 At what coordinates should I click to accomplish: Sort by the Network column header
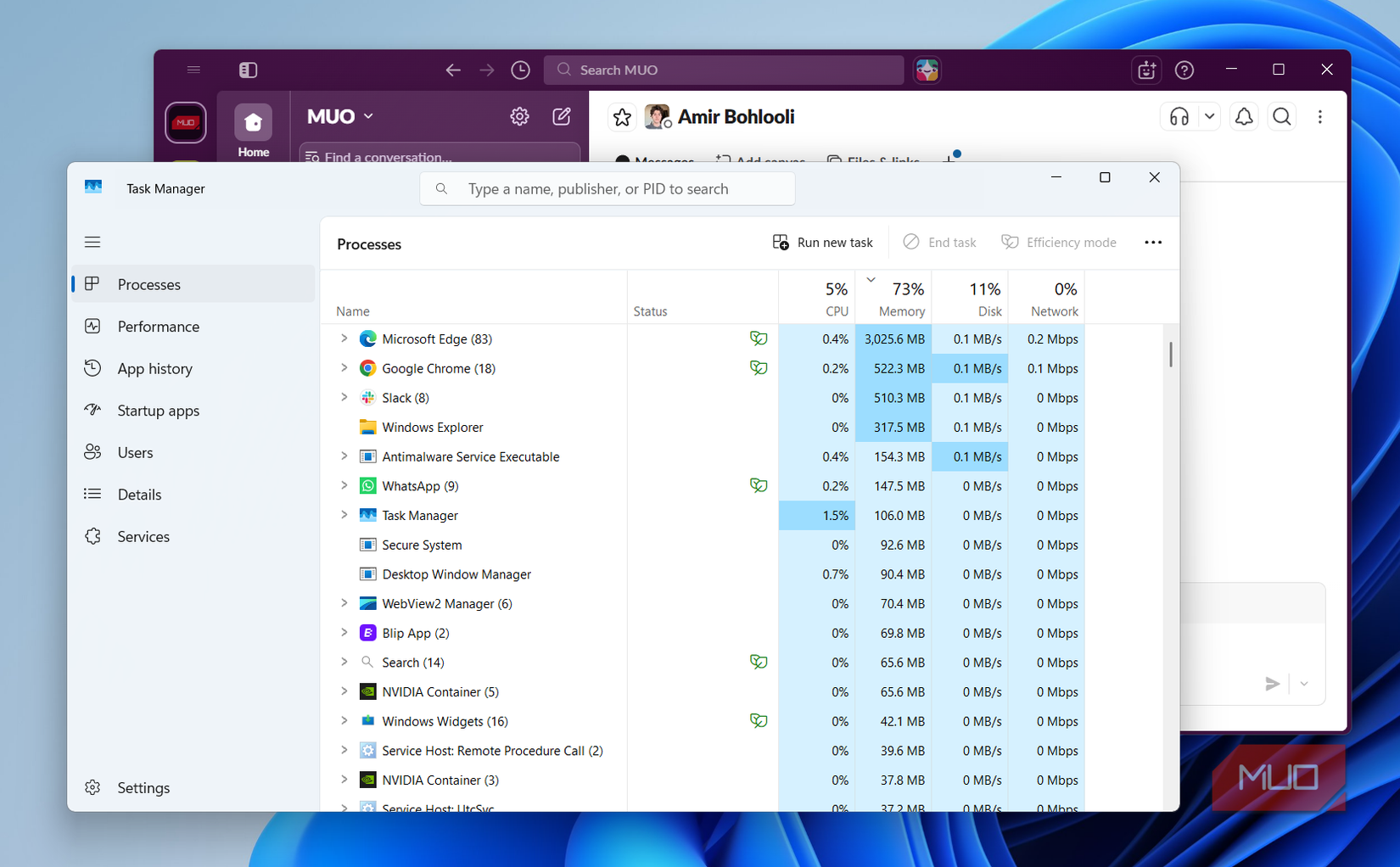coord(1046,298)
